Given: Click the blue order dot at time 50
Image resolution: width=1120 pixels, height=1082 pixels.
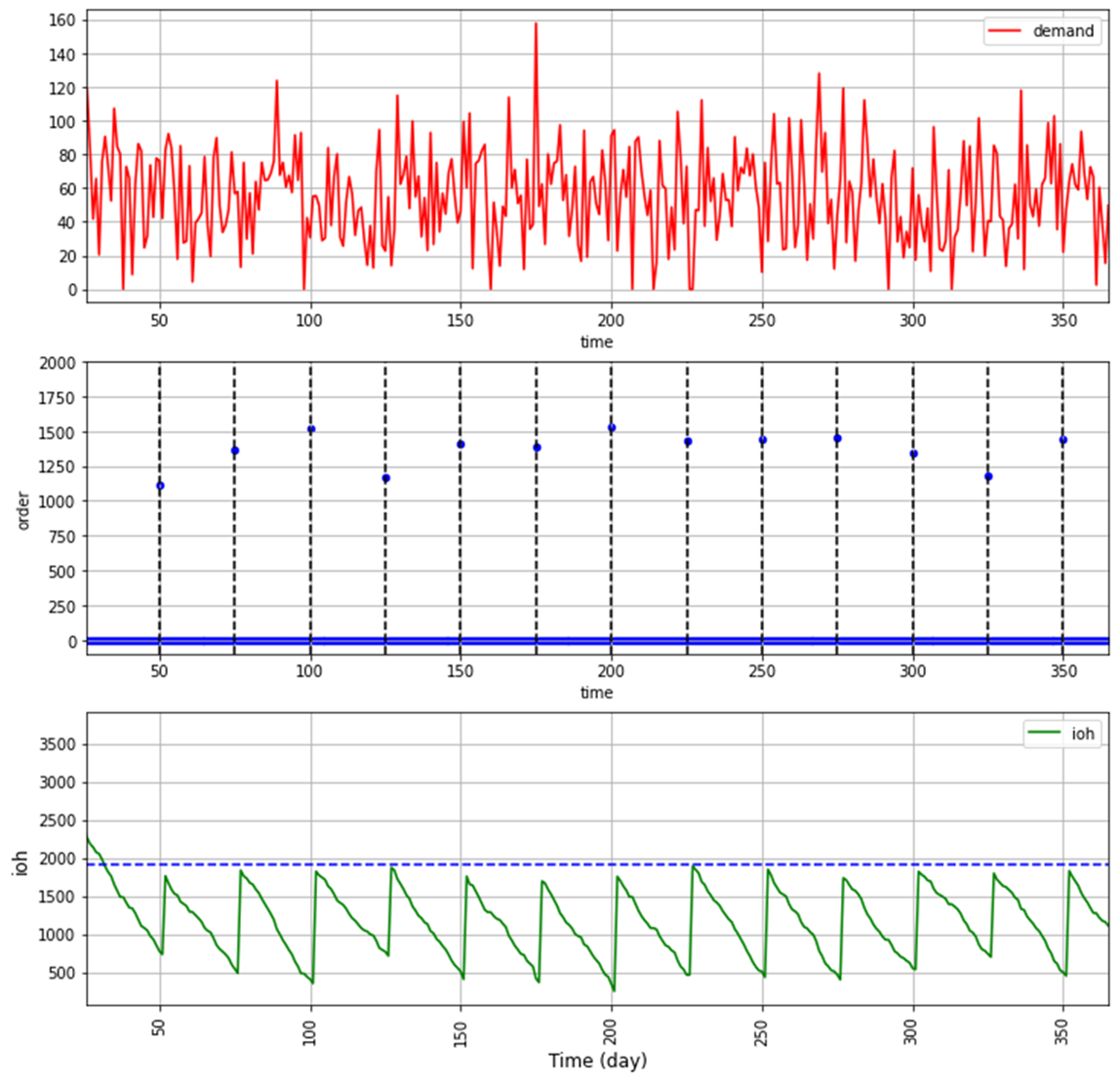Looking at the screenshot, I should point(160,485).
